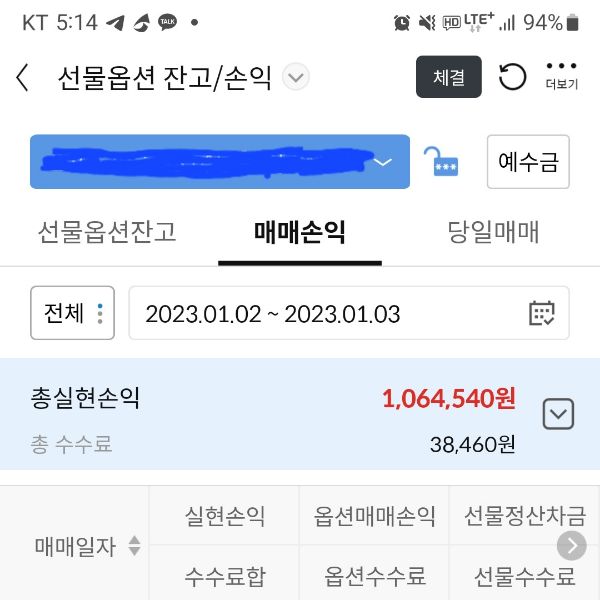Tap the grey right-arrow scroll button in table

click(x=572, y=545)
